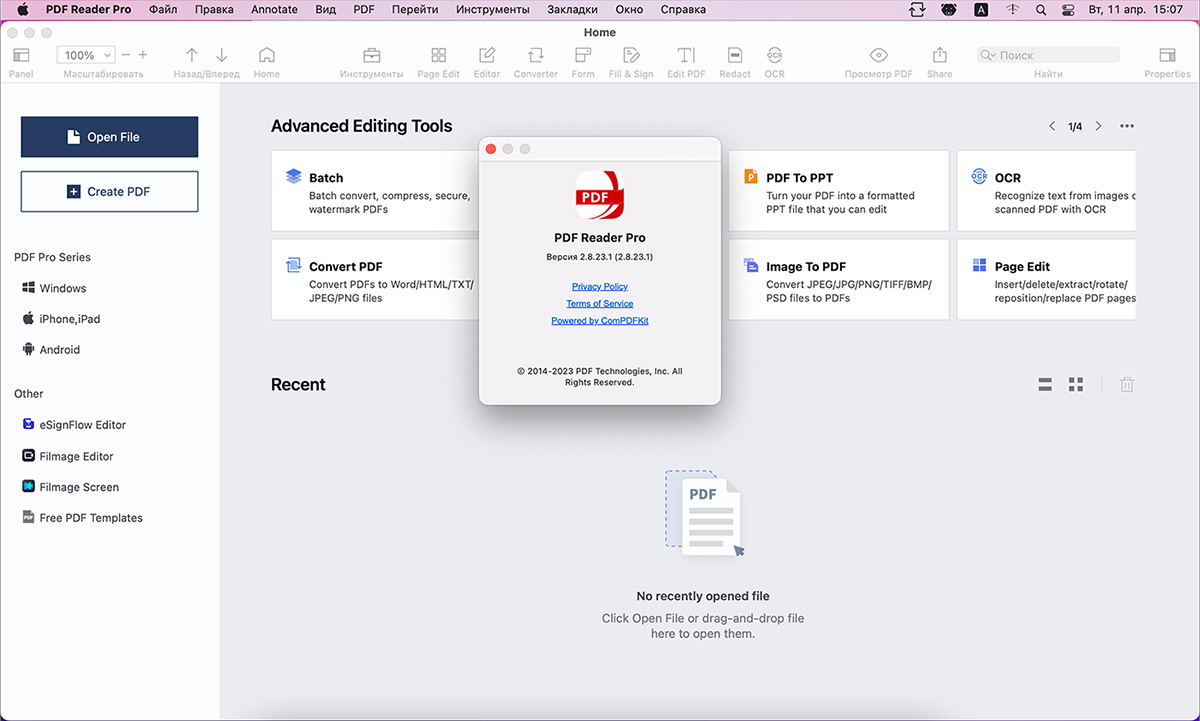Open the Form toolbar icon
This screenshot has height=721, width=1200.
tap(583, 55)
